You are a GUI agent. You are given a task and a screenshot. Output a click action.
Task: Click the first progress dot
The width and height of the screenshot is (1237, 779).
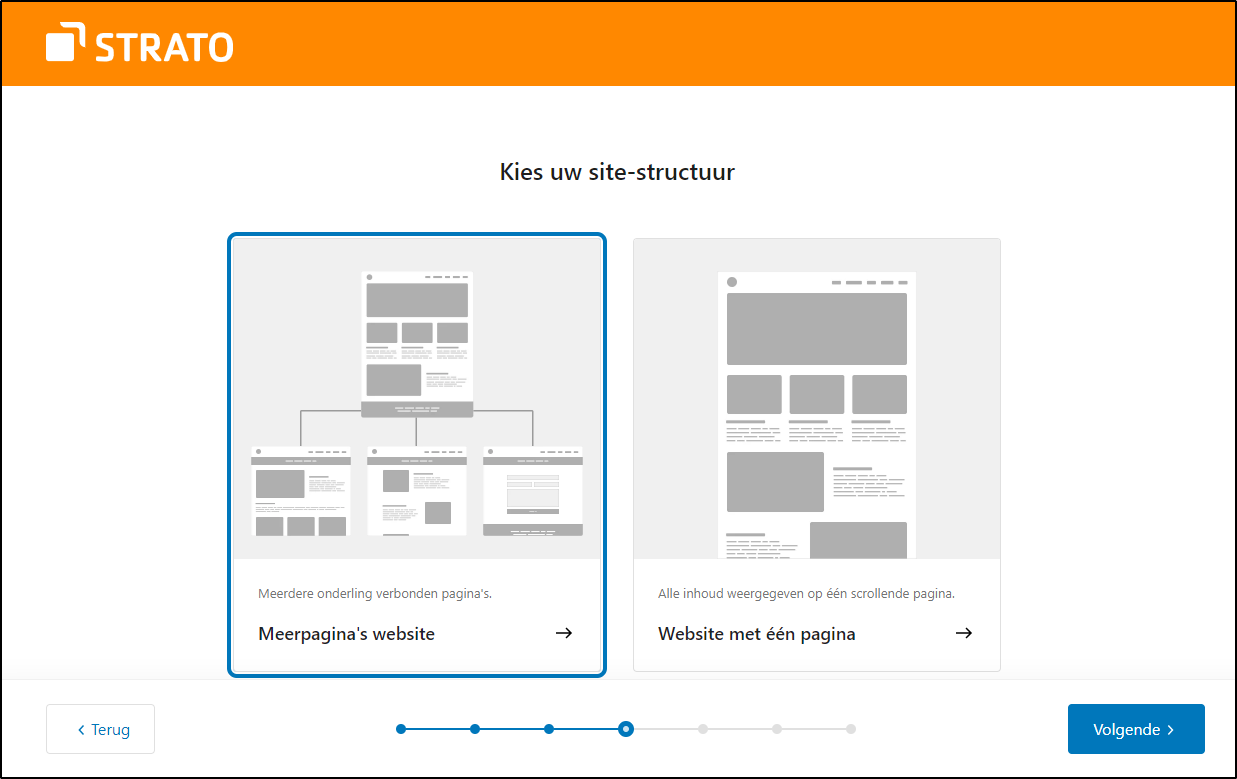401,729
